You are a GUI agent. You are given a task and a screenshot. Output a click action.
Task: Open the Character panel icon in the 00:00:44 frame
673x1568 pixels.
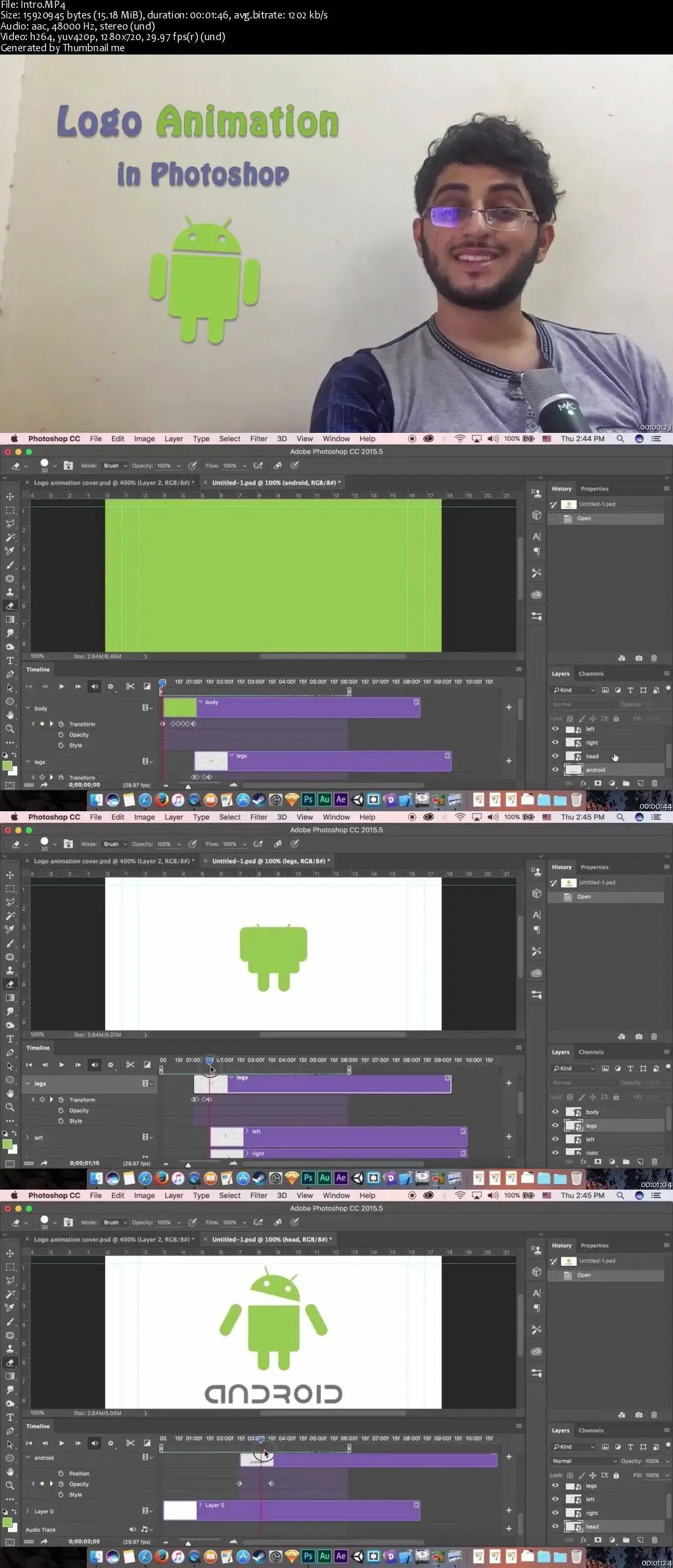[x=536, y=537]
